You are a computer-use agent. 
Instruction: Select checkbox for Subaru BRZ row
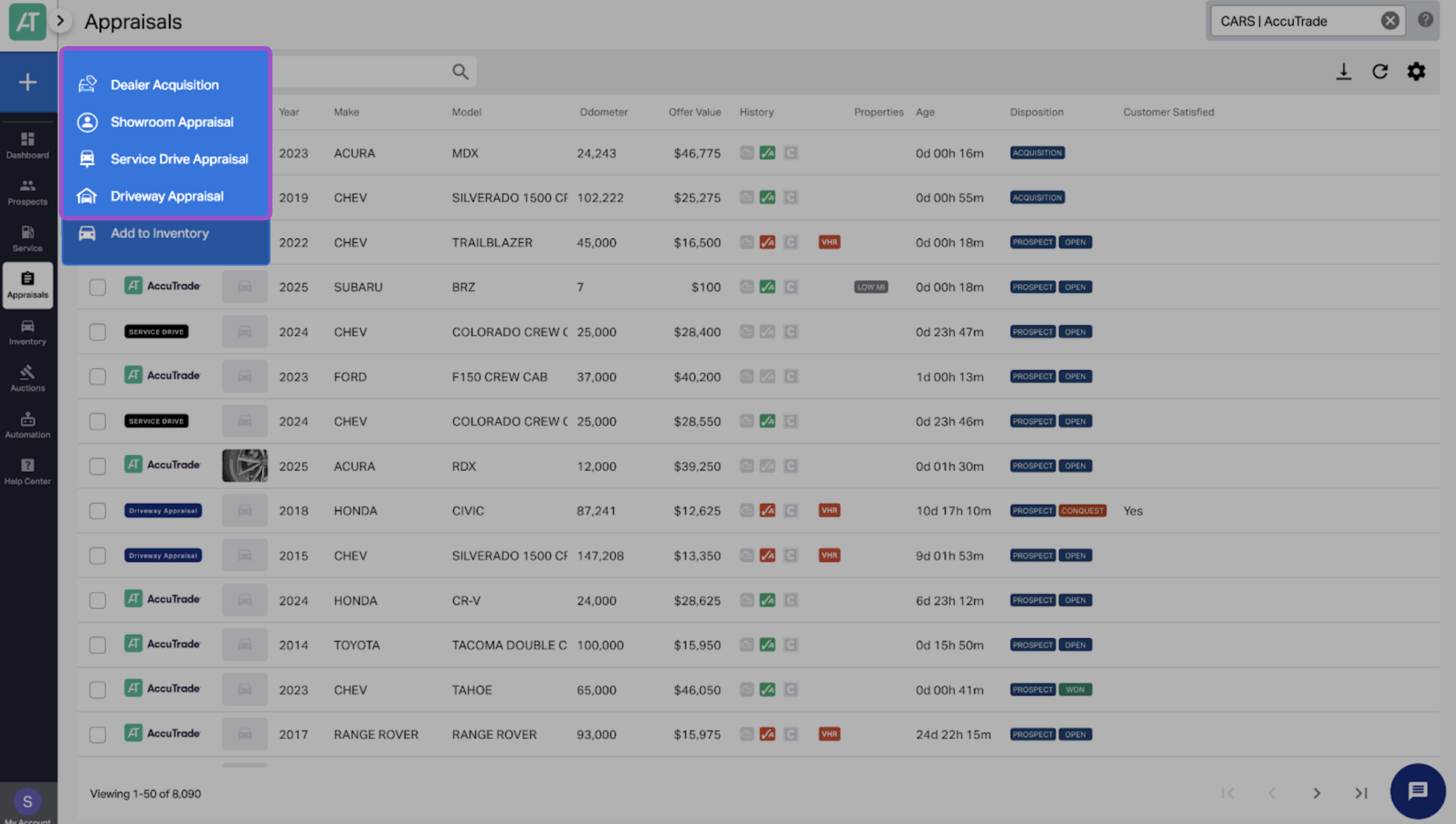tap(97, 287)
